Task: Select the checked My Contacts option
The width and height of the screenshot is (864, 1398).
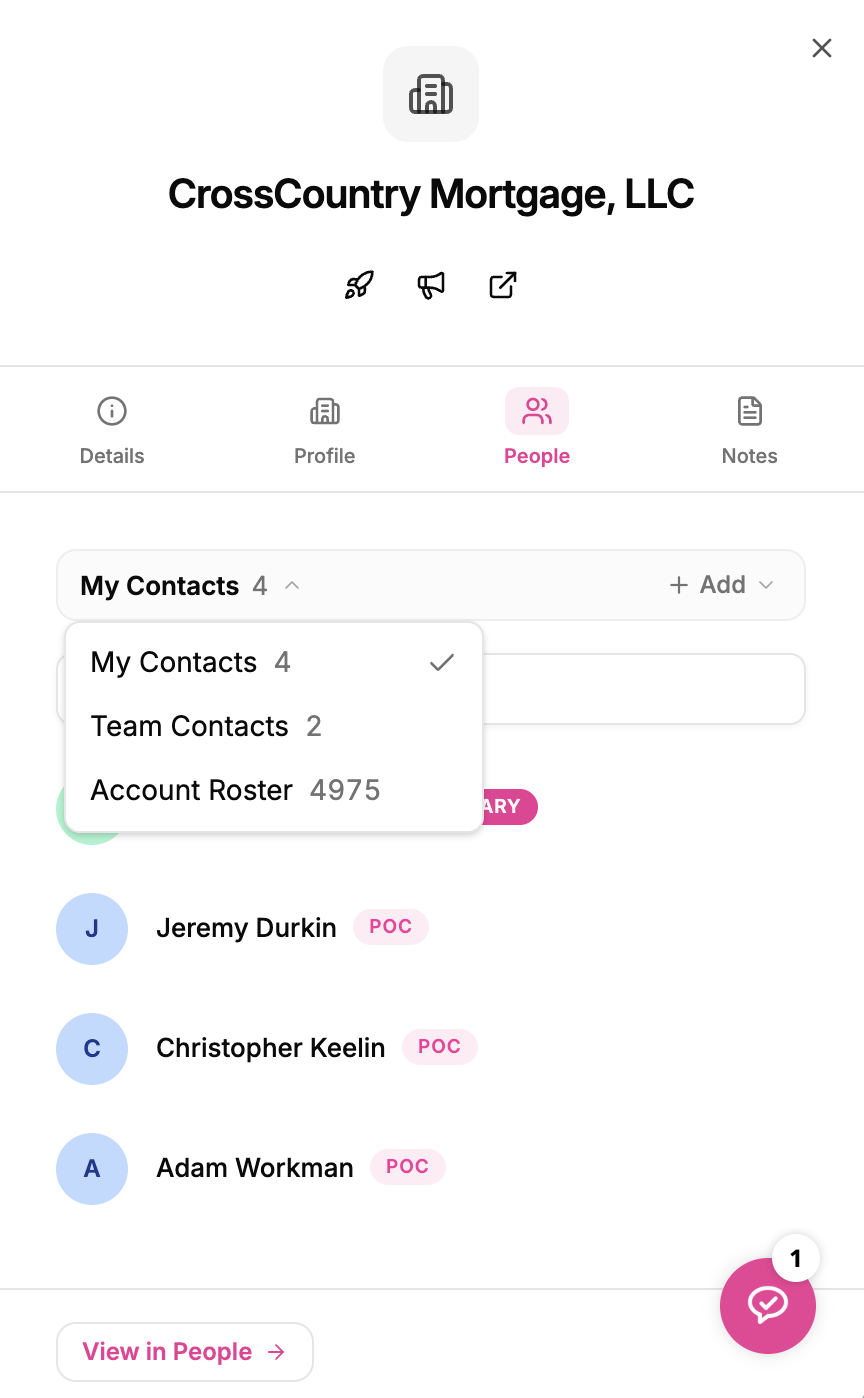Action: 274,662
